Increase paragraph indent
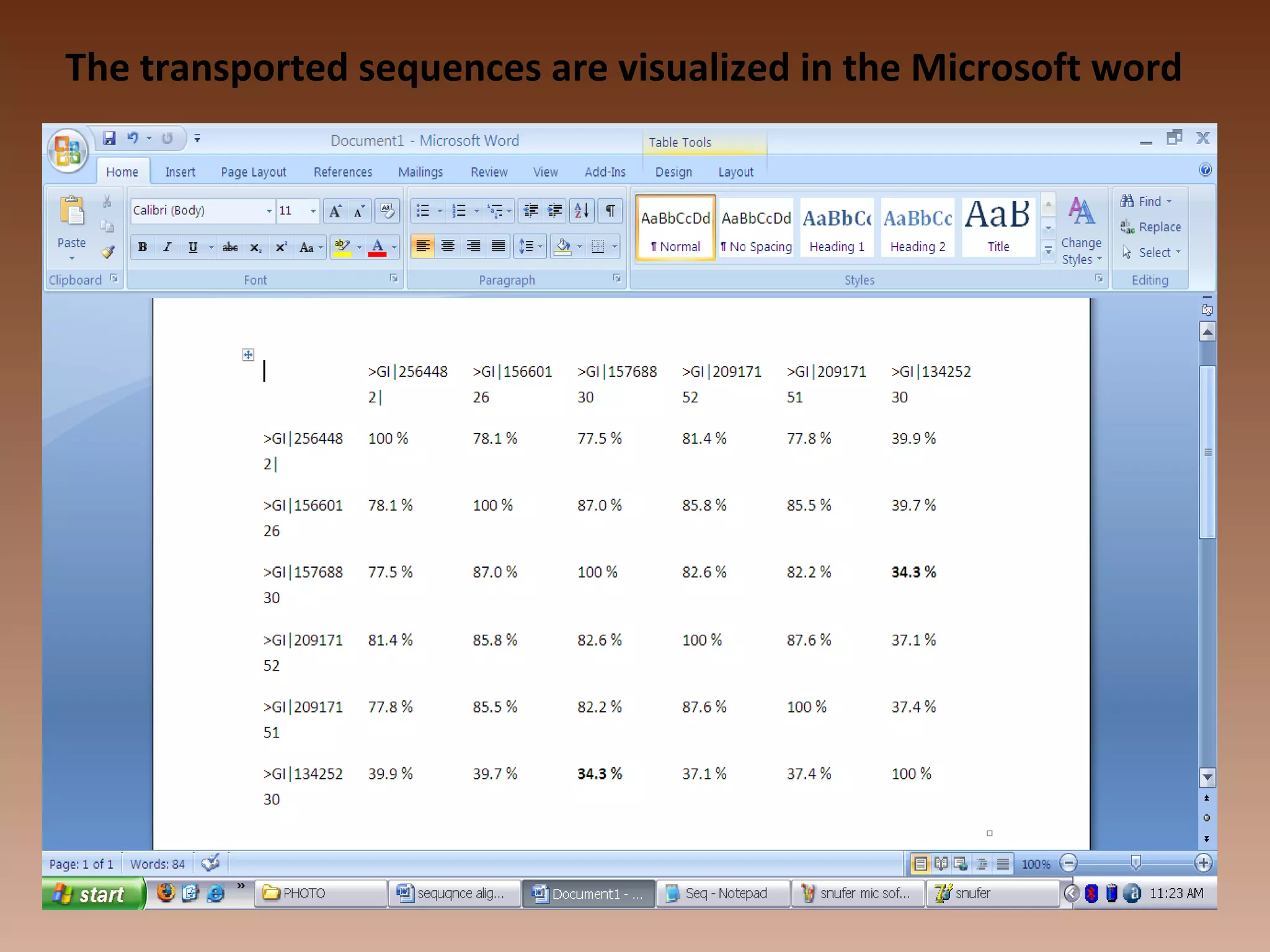This screenshot has height=952, width=1270. point(555,211)
